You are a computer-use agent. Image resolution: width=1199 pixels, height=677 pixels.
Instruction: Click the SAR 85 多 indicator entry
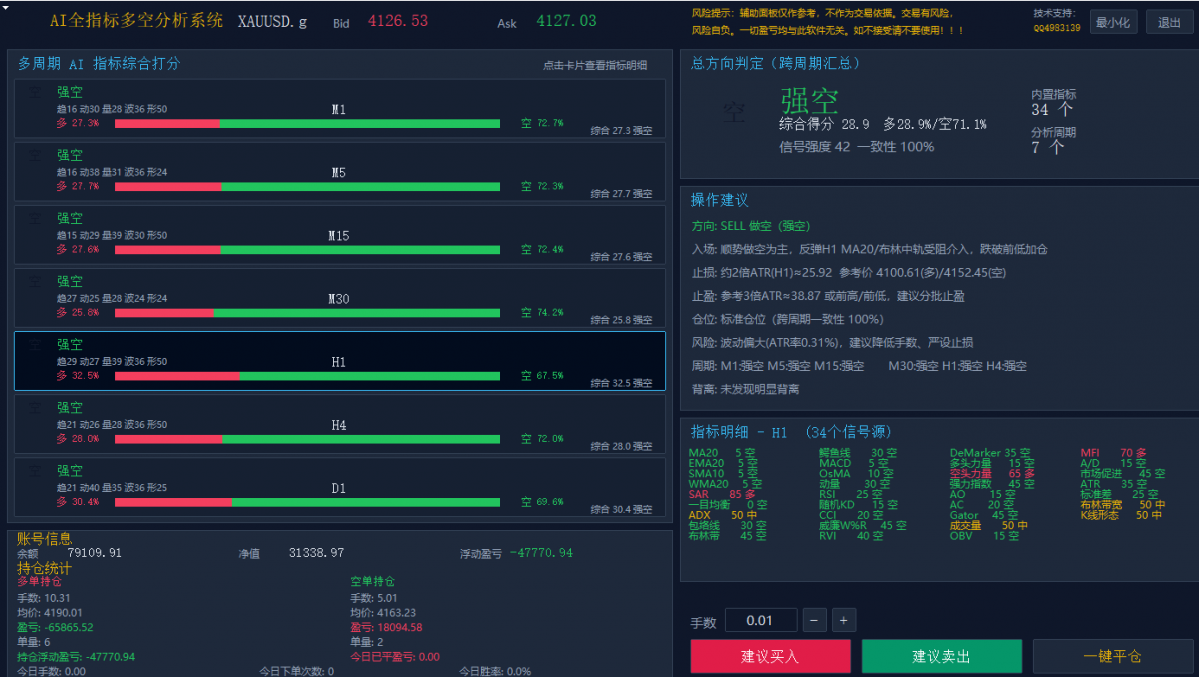coord(722,495)
